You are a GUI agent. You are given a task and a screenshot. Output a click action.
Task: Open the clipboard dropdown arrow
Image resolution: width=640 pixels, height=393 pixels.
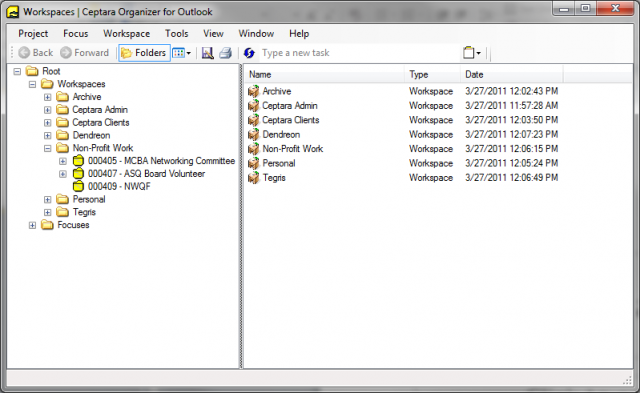pos(479,53)
